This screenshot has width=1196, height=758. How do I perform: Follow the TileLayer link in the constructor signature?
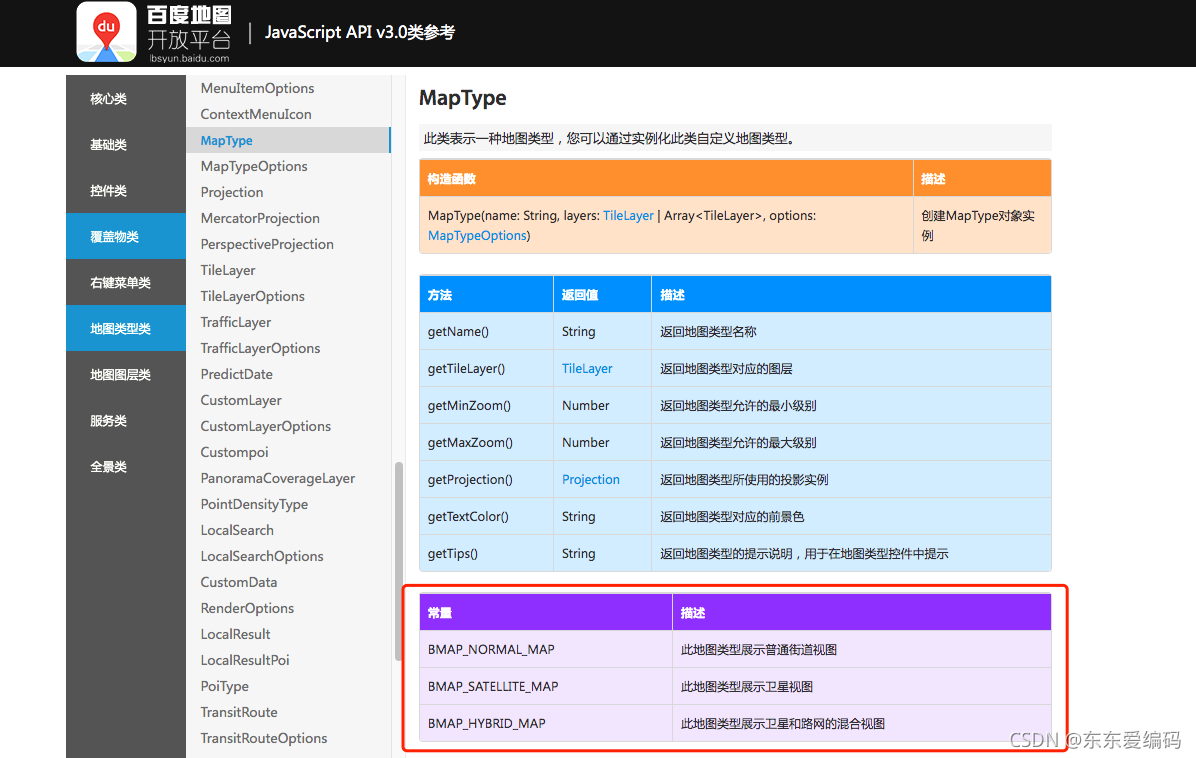click(629, 216)
